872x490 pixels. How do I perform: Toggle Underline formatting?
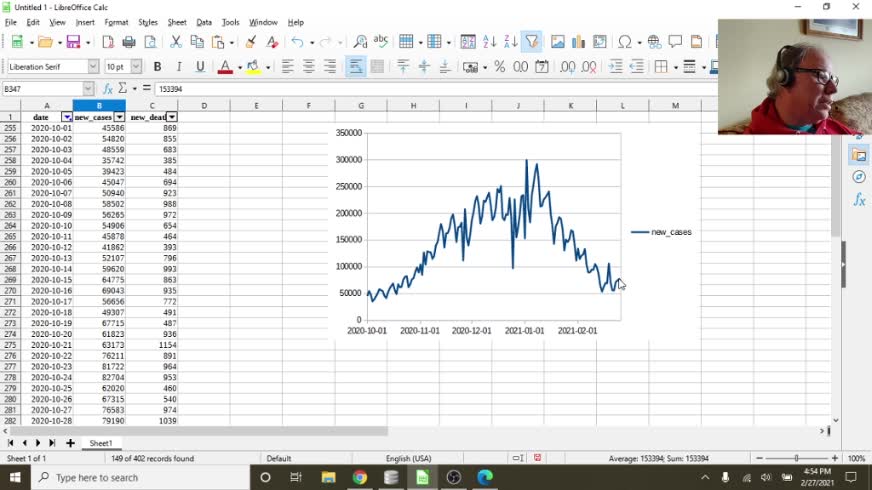pos(200,67)
